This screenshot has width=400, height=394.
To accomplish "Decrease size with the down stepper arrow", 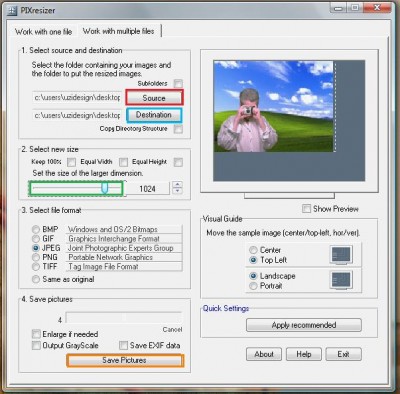I will pos(177,191).
